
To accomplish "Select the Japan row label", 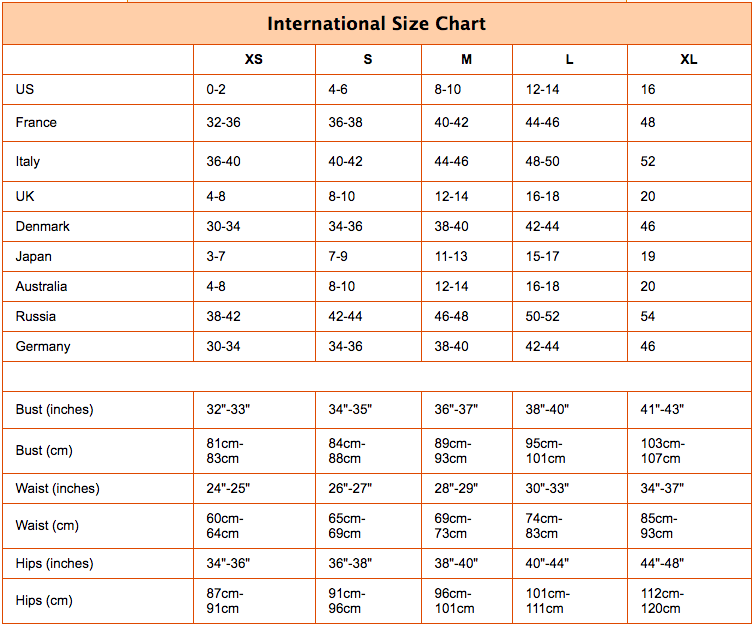I will (x=34, y=256).
